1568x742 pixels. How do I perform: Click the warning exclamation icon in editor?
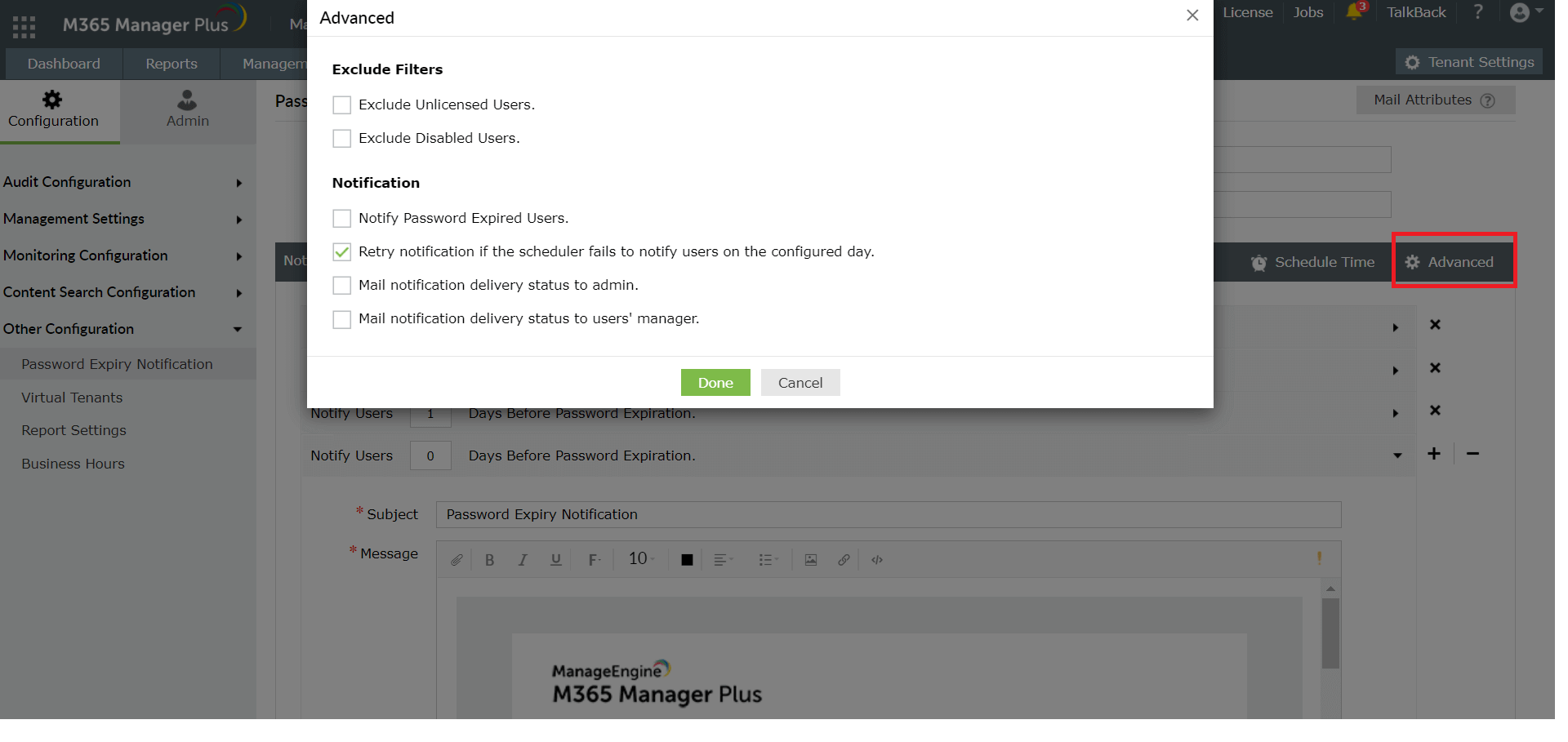1319,558
